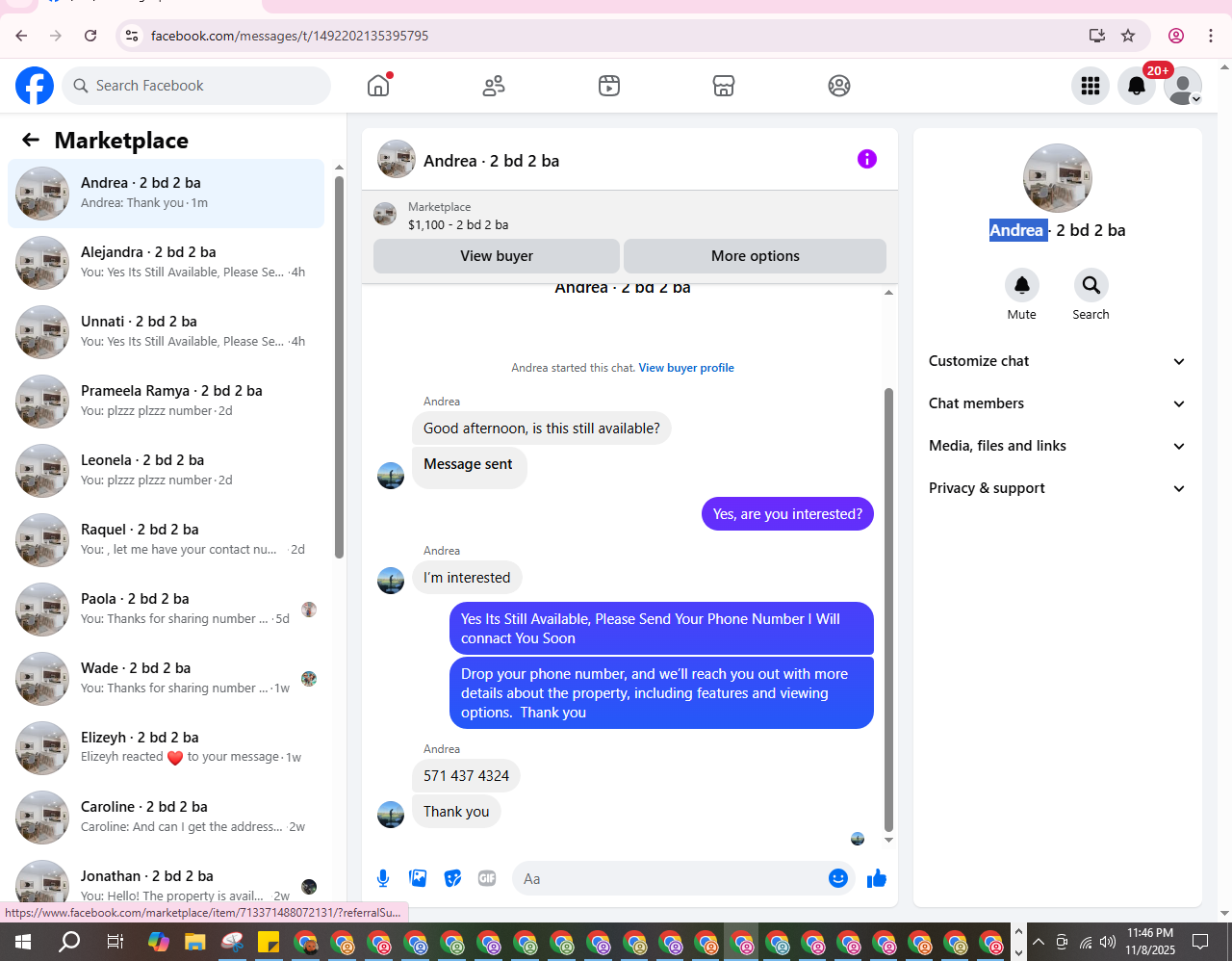Open the Facebook menu grid icon
The image size is (1232, 961).
tap(1091, 86)
